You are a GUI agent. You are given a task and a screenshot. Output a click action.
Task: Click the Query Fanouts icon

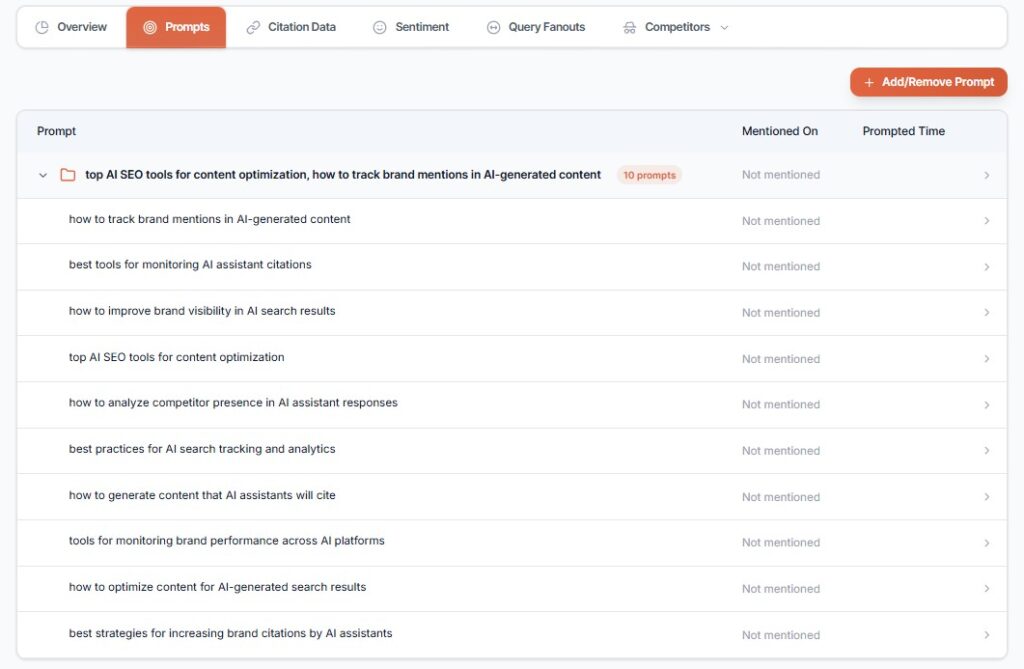point(493,28)
